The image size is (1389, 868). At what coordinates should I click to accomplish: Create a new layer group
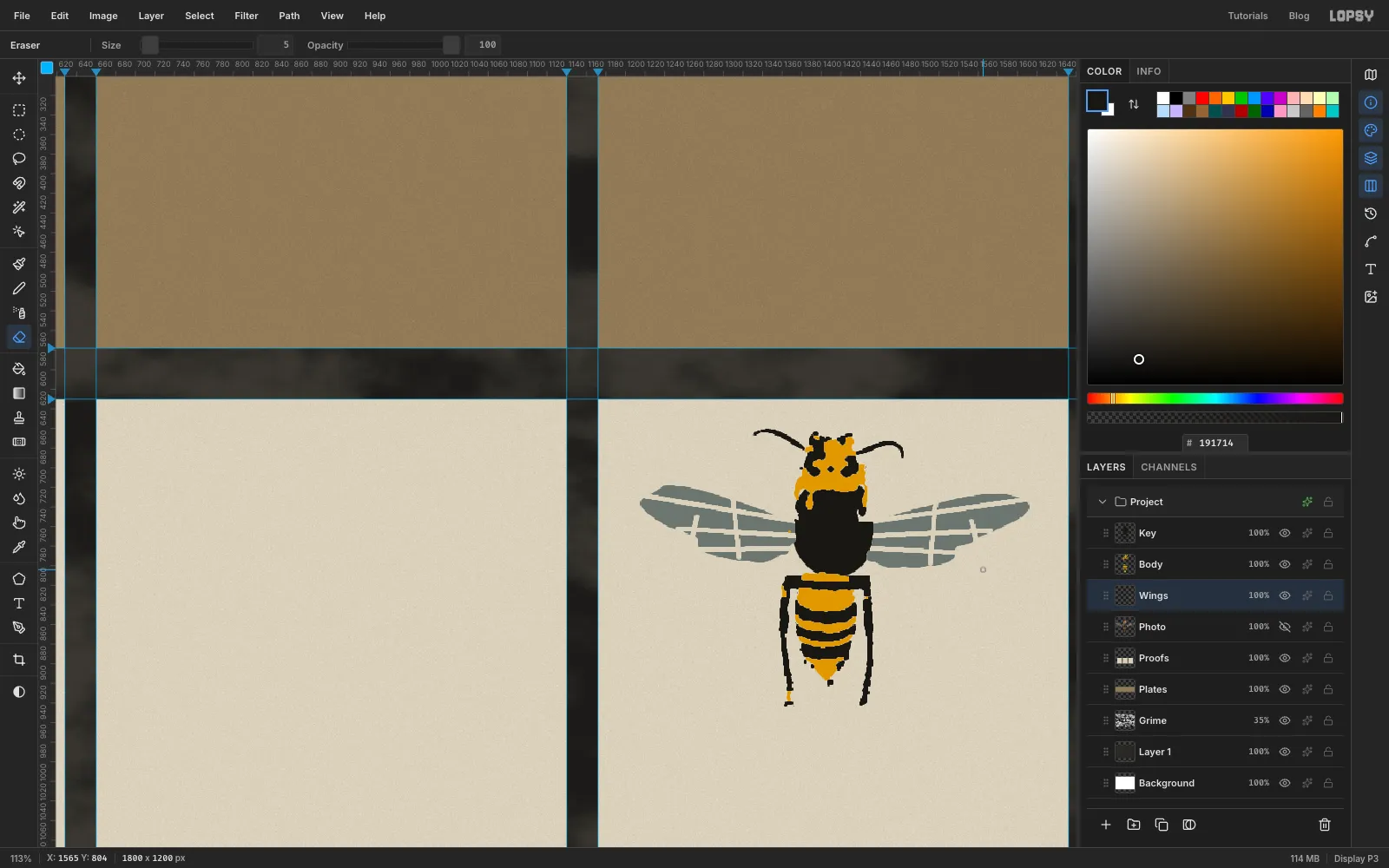pos(1134,825)
